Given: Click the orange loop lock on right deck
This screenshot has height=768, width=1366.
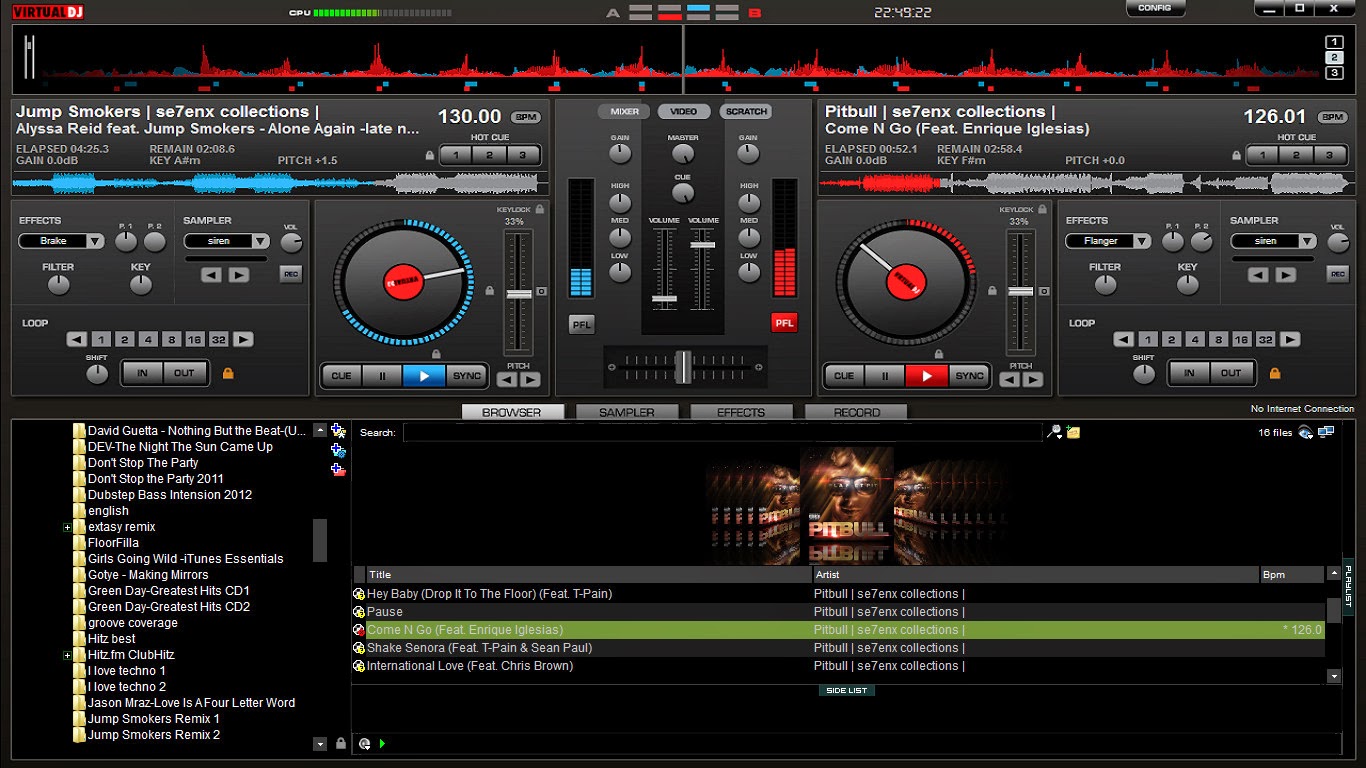Looking at the screenshot, I should pyautogui.click(x=1275, y=373).
